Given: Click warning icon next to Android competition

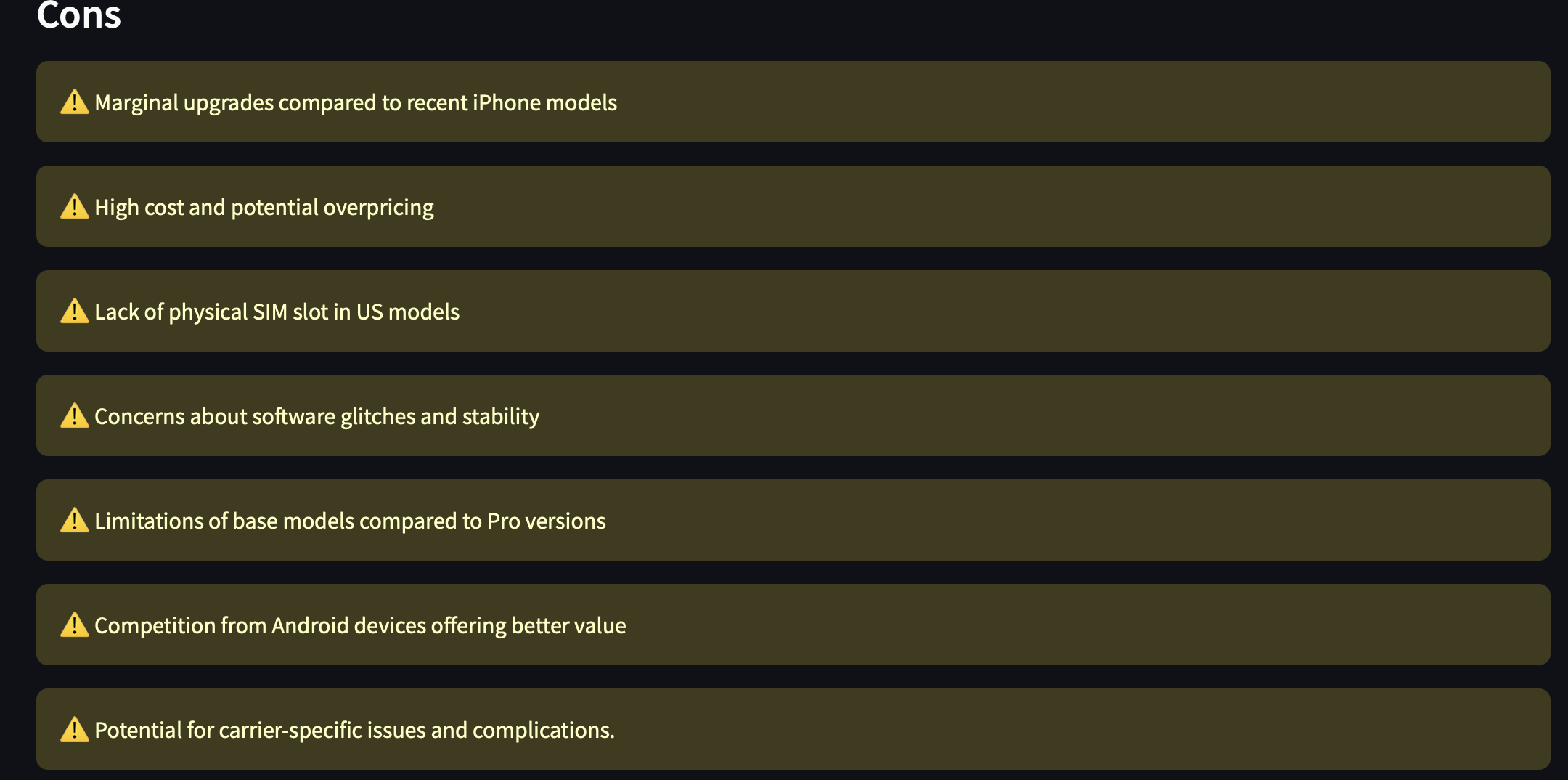Looking at the screenshot, I should click(x=75, y=625).
